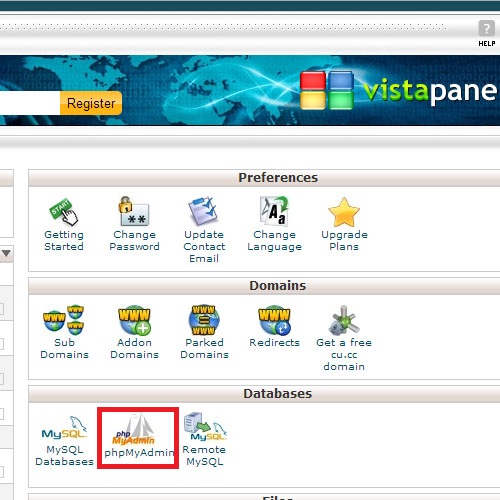The height and width of the screenshot is (500, 500).
Task: Open the Redirects icon
Action: click(274, 320)
